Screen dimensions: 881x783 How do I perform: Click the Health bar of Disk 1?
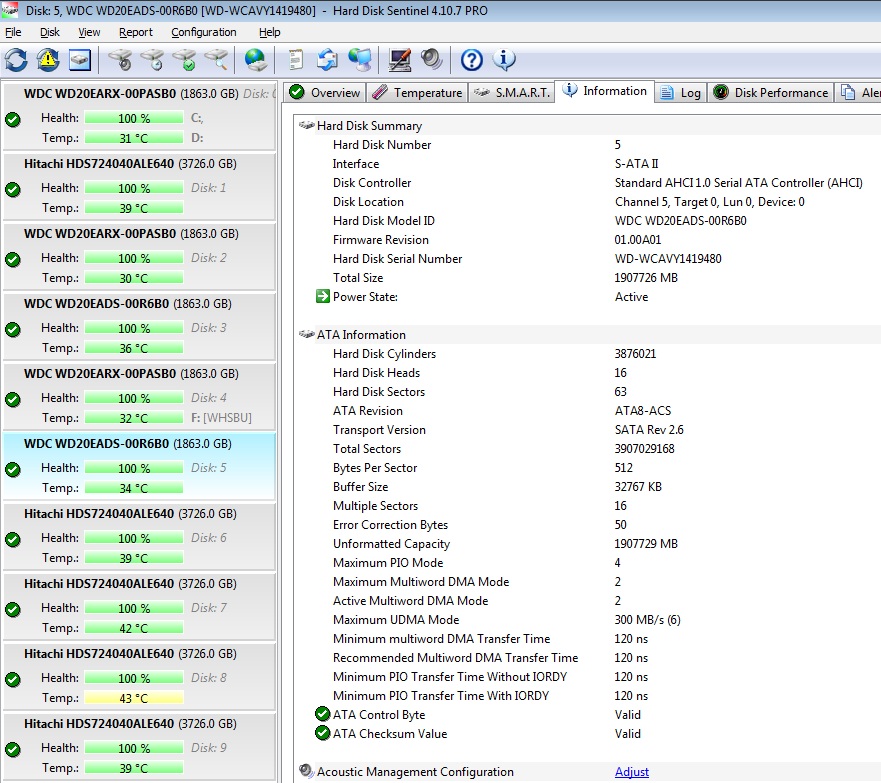[x=134, y=188]
